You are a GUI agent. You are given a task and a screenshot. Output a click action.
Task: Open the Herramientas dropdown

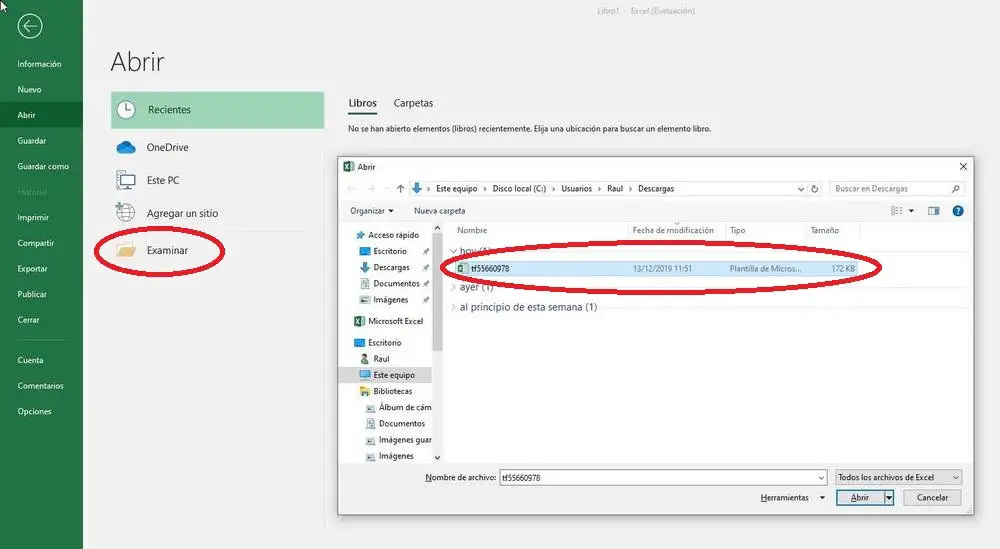793,498
